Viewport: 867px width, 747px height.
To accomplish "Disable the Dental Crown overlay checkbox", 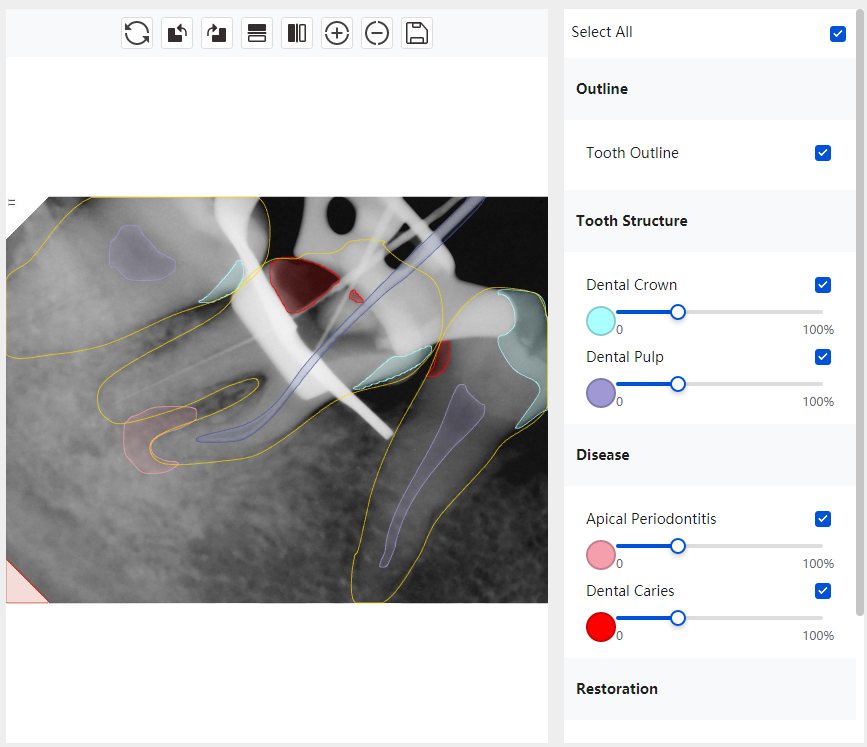I will [x=823, y=285].
